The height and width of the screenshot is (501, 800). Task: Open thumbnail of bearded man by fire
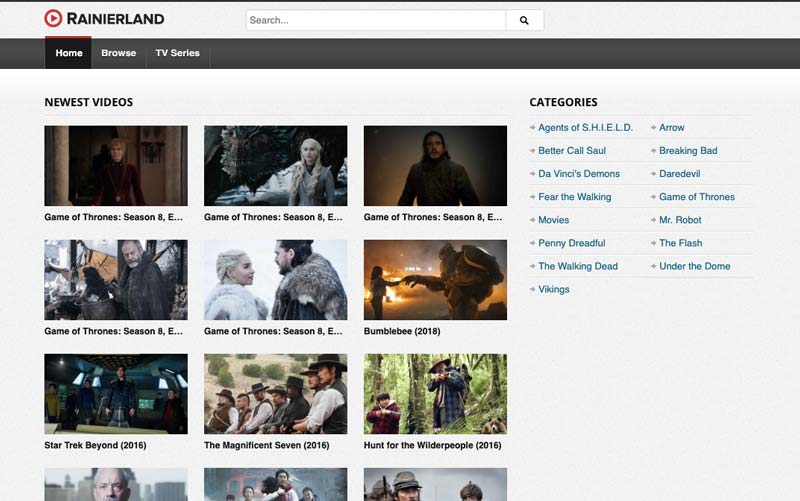435,166
